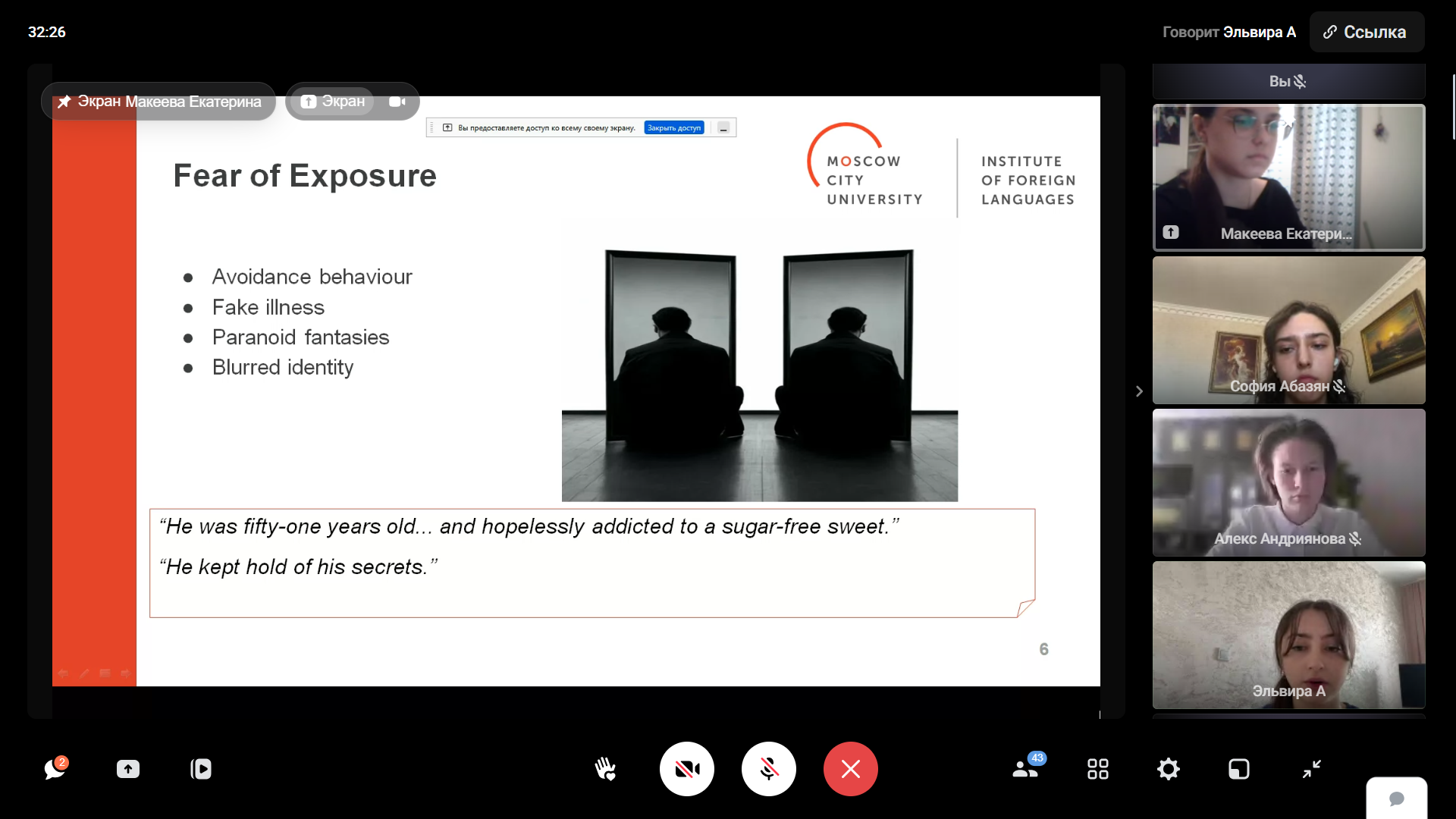The height and width of the screenshot is (819, 1456).
Task: Leave the call with red X button
Action: (x=851, y=769)
